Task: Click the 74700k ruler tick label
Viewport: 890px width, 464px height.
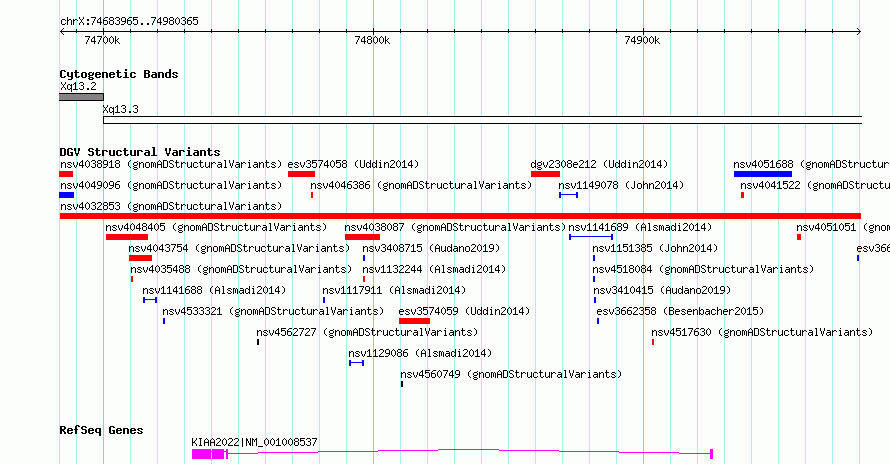Action: pos(102,41)
